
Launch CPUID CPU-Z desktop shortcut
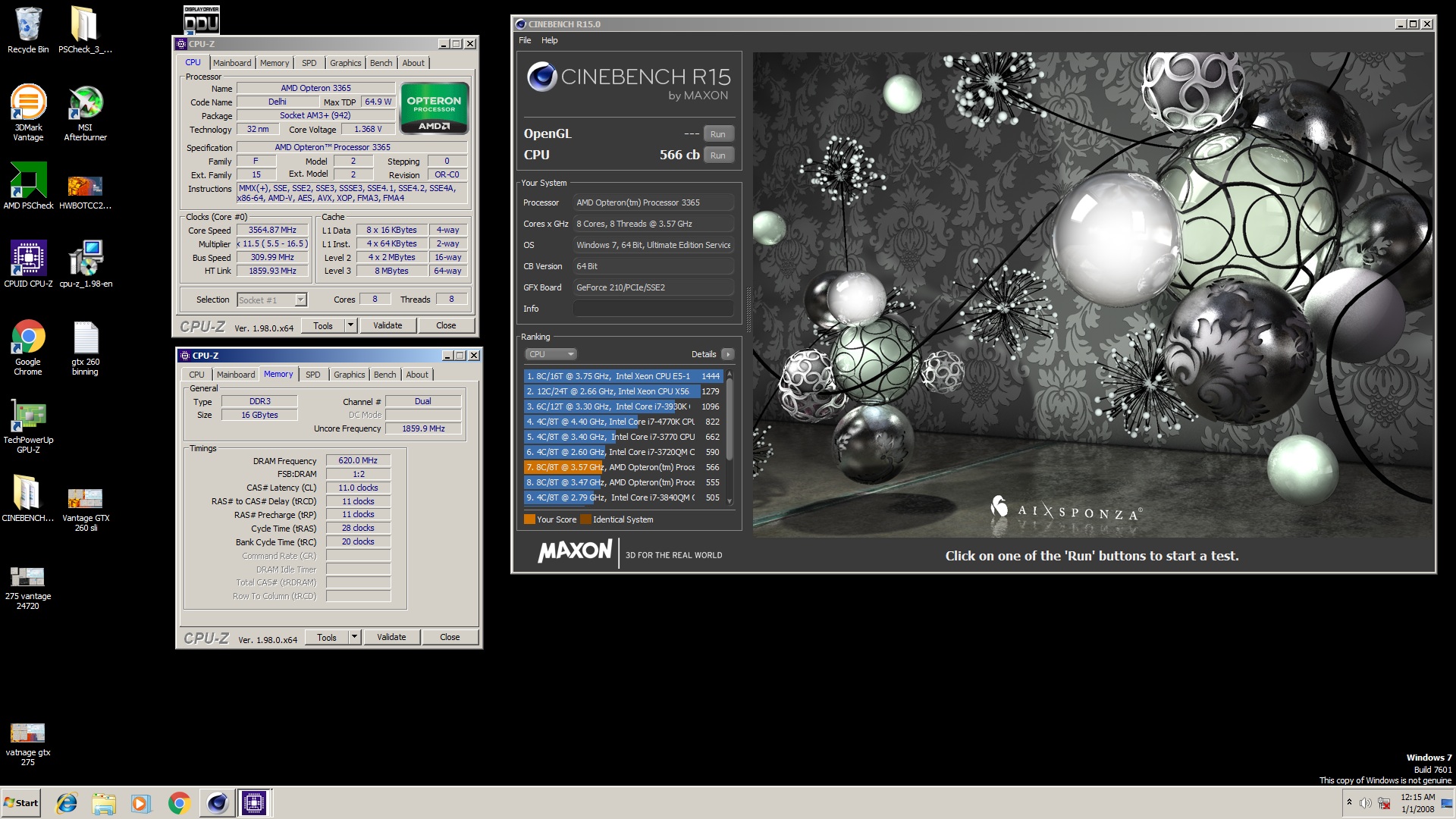[x=28, y=264]
